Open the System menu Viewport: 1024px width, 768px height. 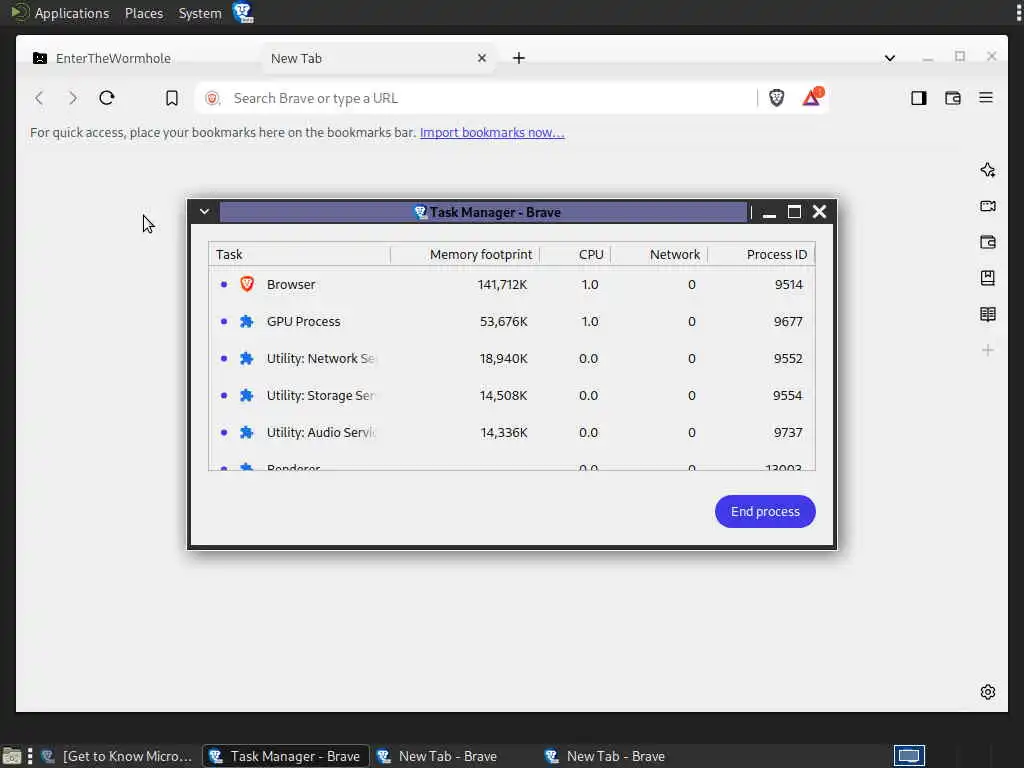tap(200, 13)
